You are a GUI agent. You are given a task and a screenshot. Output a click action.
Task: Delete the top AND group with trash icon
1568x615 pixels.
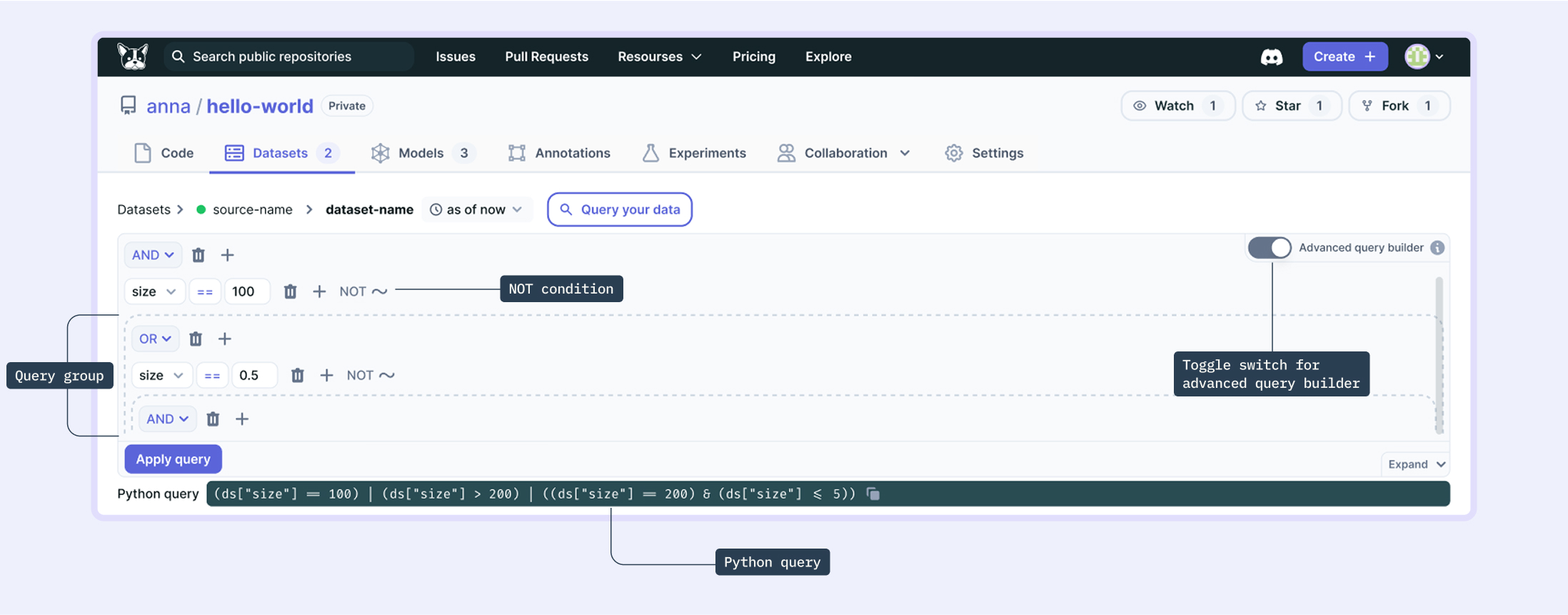(198, 255)
